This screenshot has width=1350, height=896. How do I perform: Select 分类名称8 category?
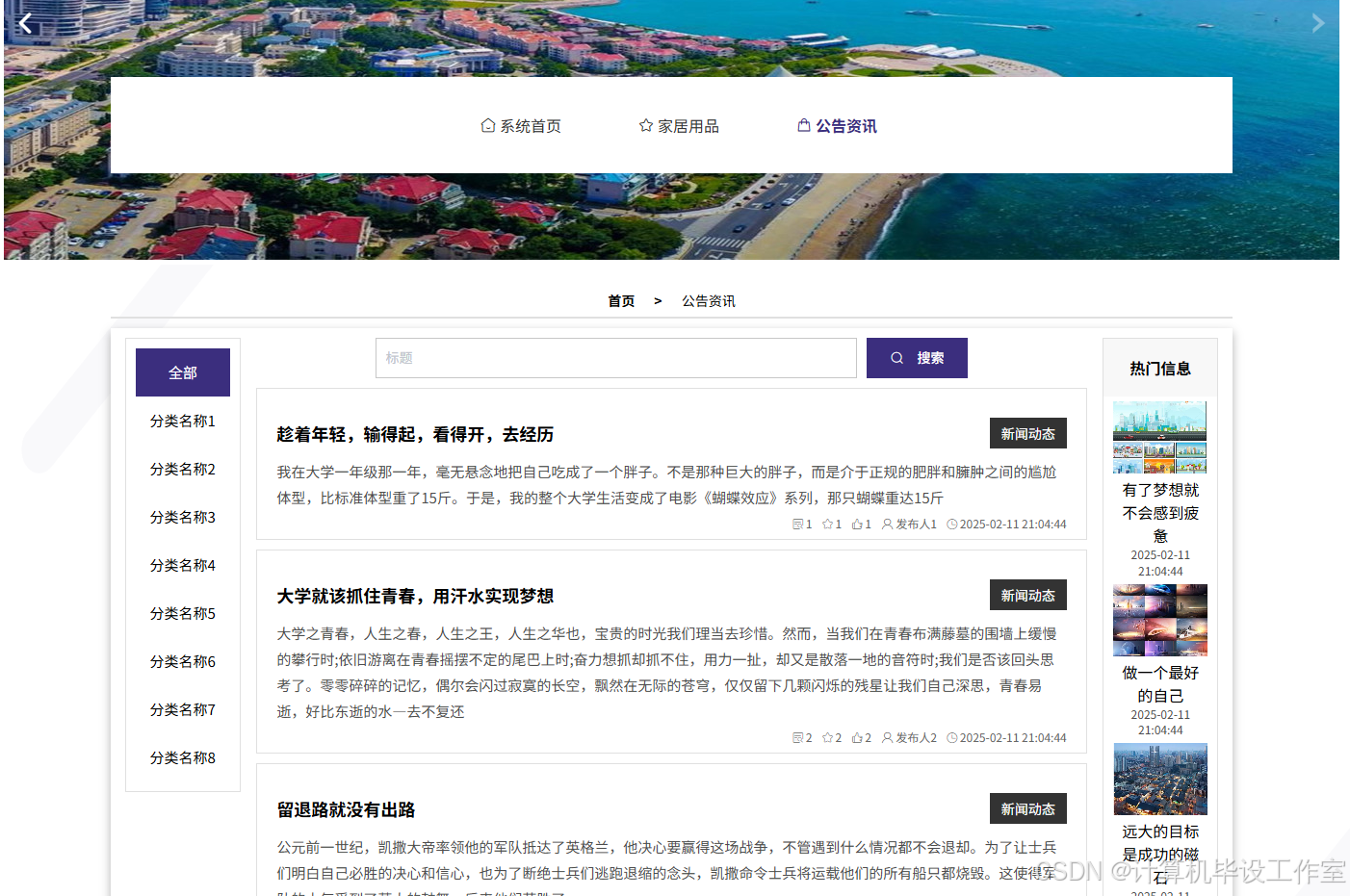click(183, 757)
